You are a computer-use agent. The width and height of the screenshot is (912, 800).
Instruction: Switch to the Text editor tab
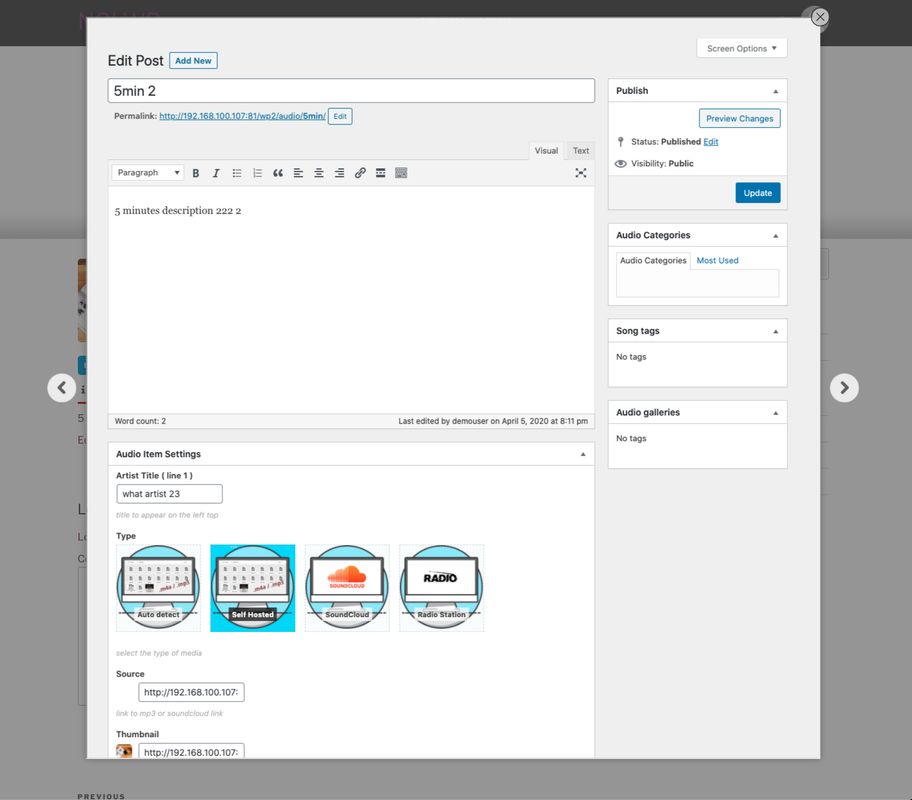580,151
